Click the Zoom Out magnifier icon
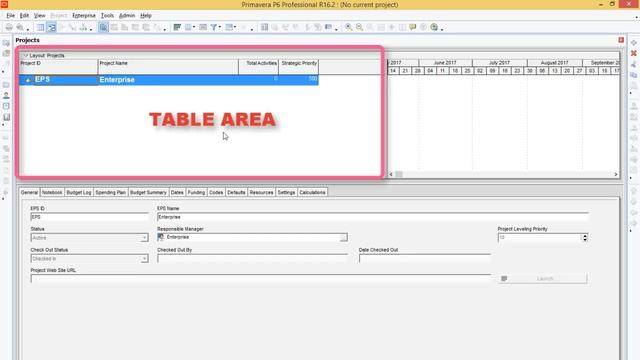 point(359,27)
